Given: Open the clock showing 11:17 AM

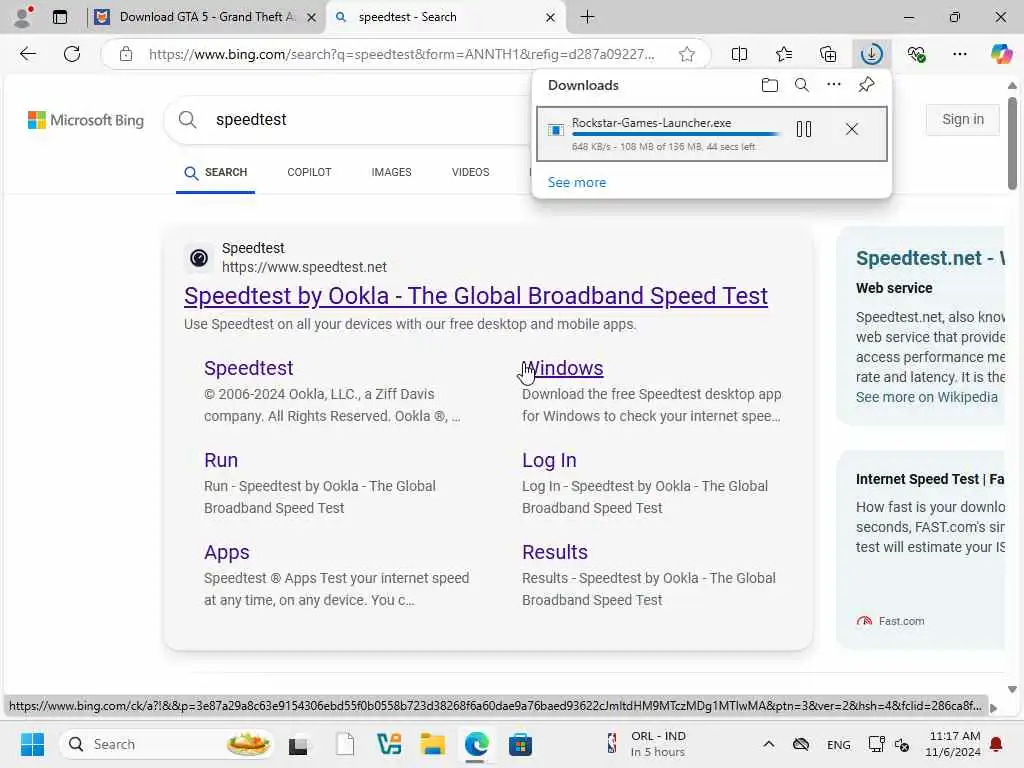Looking at the screenshot, I should (953, 744).
